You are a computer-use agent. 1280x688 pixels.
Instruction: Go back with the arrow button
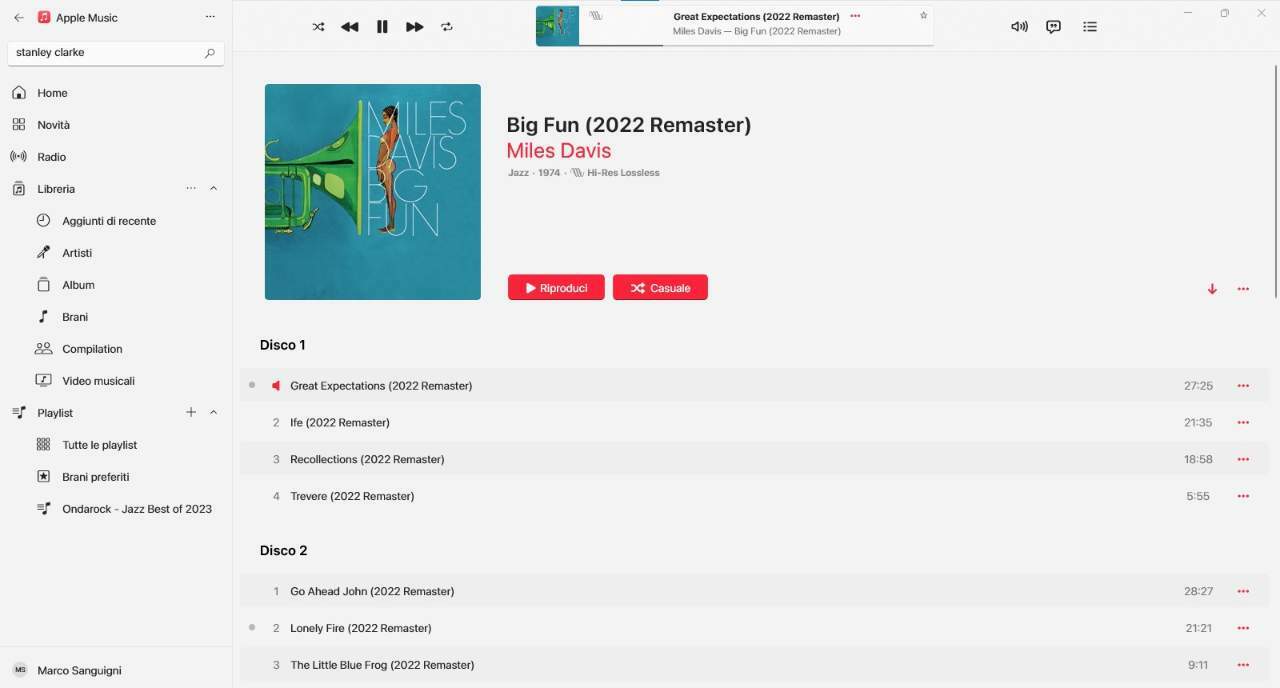click(x=18, y=17)
